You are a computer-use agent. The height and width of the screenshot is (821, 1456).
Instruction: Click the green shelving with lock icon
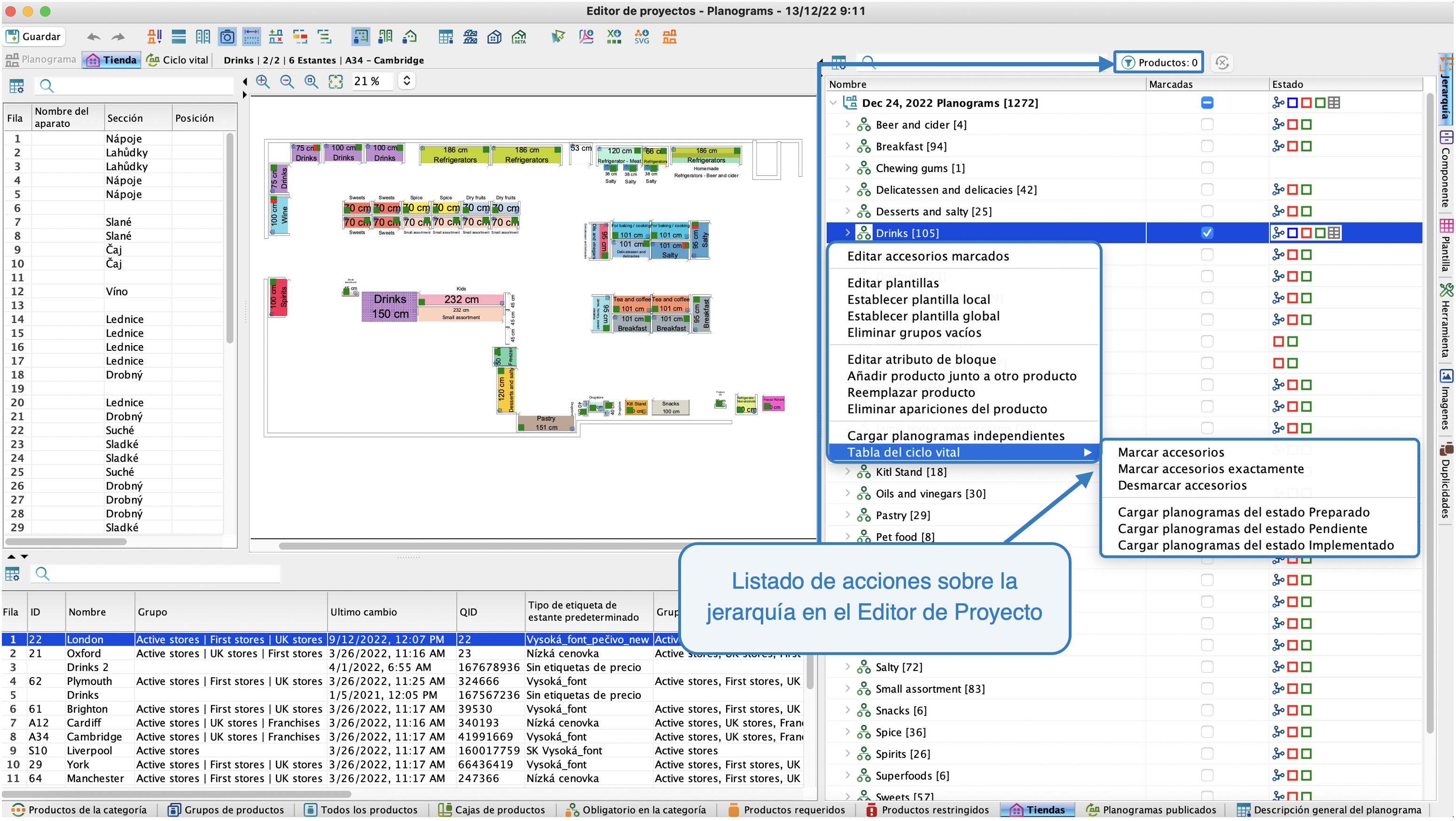pyautogui.click(x=385, y=37)
